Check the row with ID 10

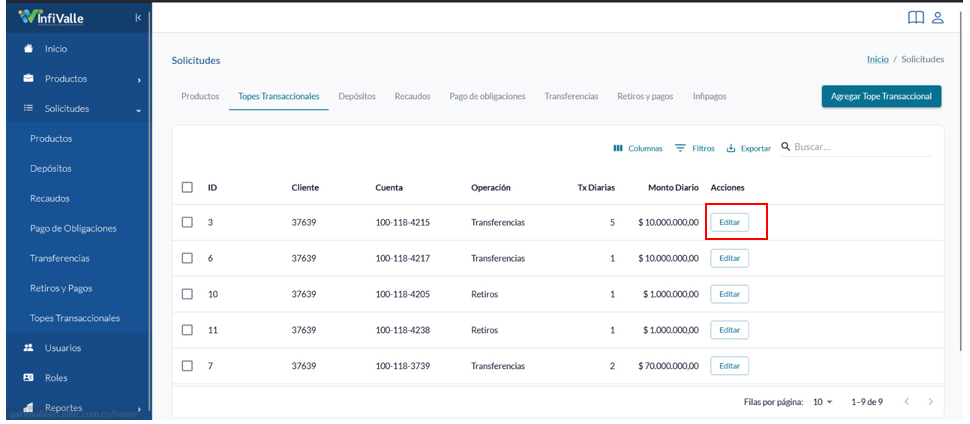(187, 294)
